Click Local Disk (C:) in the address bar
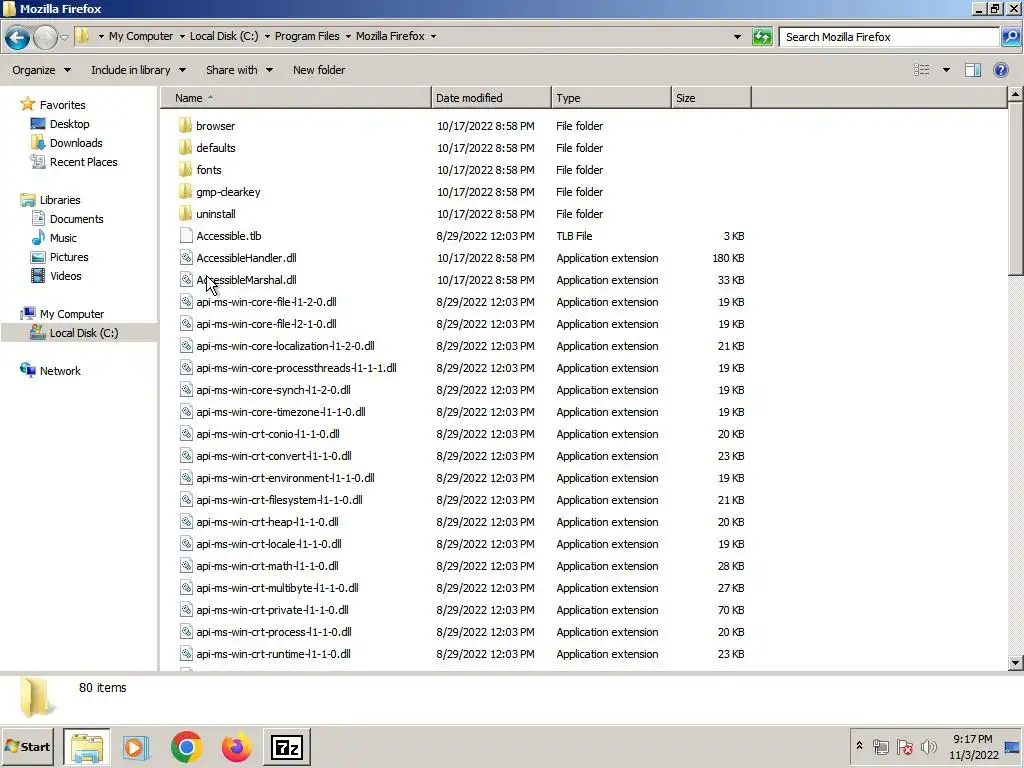Screen dimensions: 1024x768 click(x=224, y=37)
